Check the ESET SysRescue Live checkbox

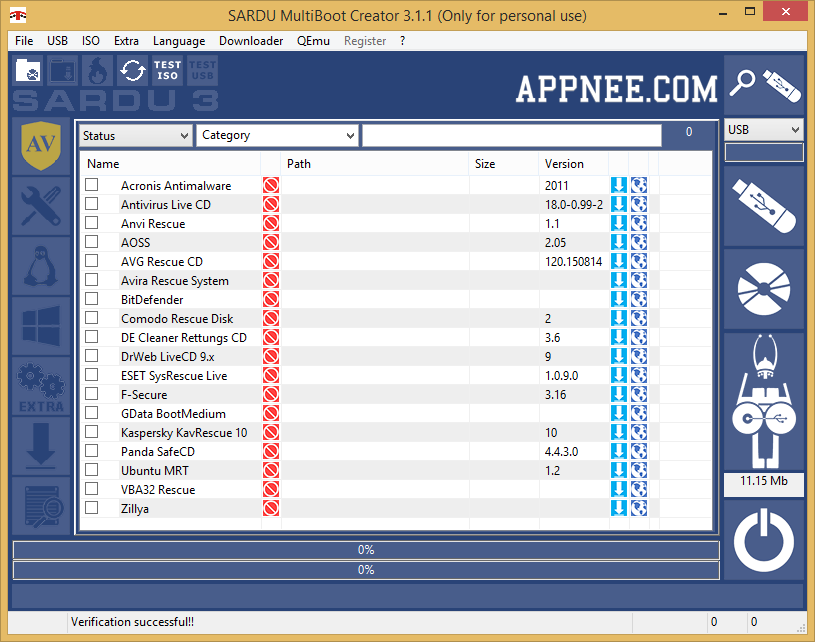(x=91, y=375)
